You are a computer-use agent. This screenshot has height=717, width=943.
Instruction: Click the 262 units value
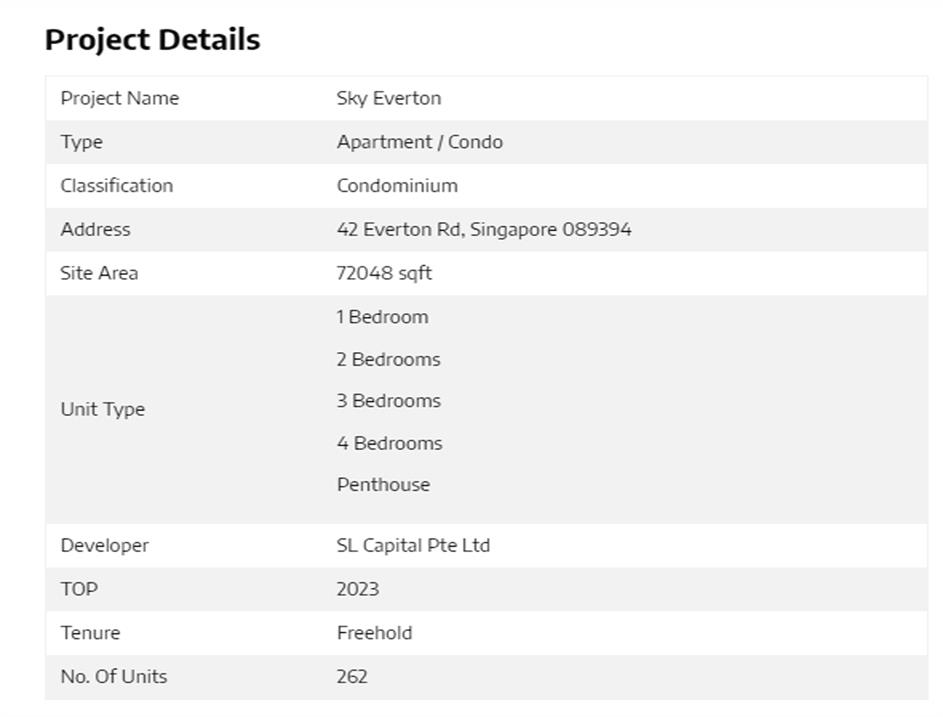click(x=352, y=677)
